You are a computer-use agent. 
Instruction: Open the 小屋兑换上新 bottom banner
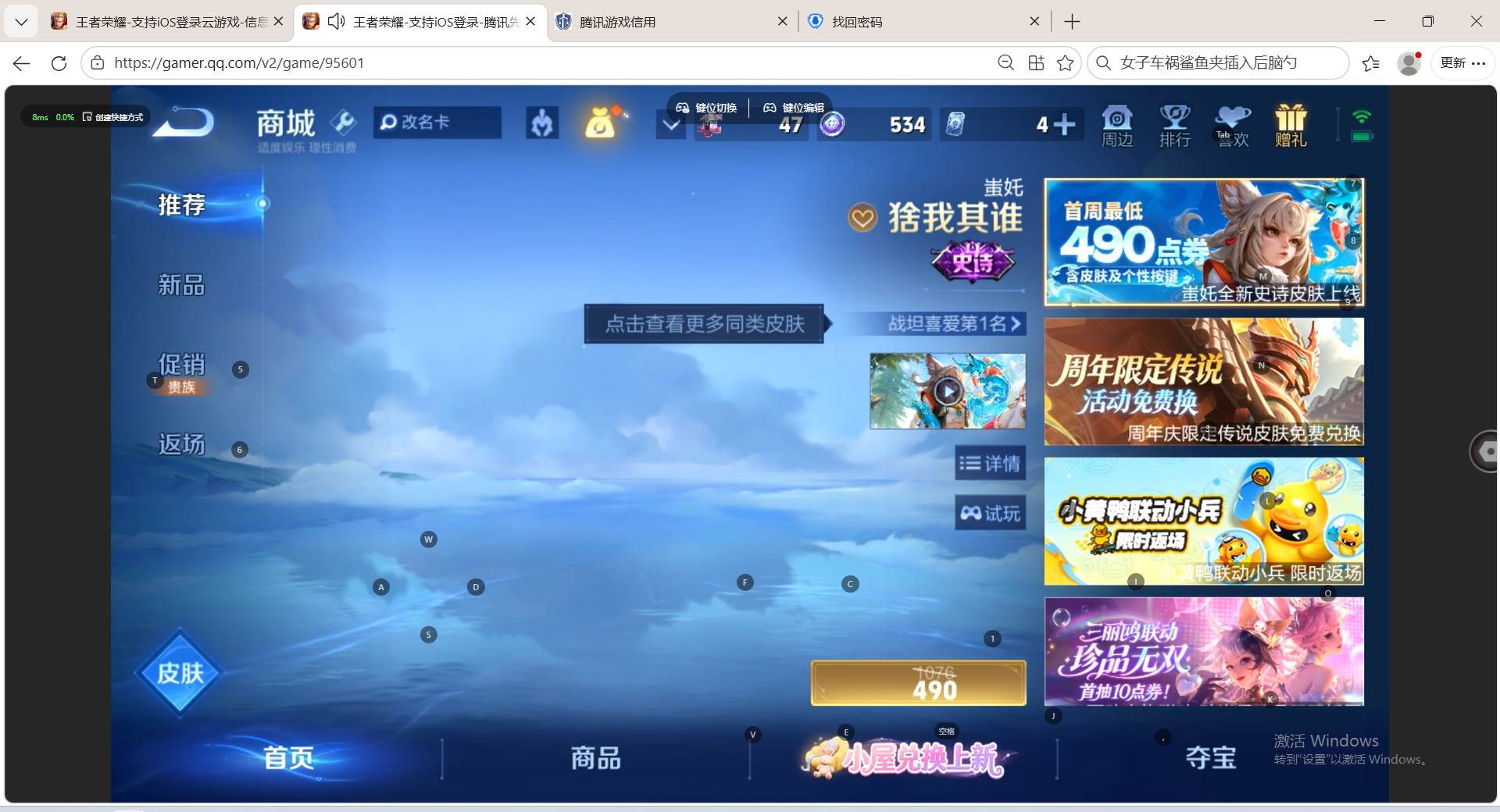[x=906, y=757]
